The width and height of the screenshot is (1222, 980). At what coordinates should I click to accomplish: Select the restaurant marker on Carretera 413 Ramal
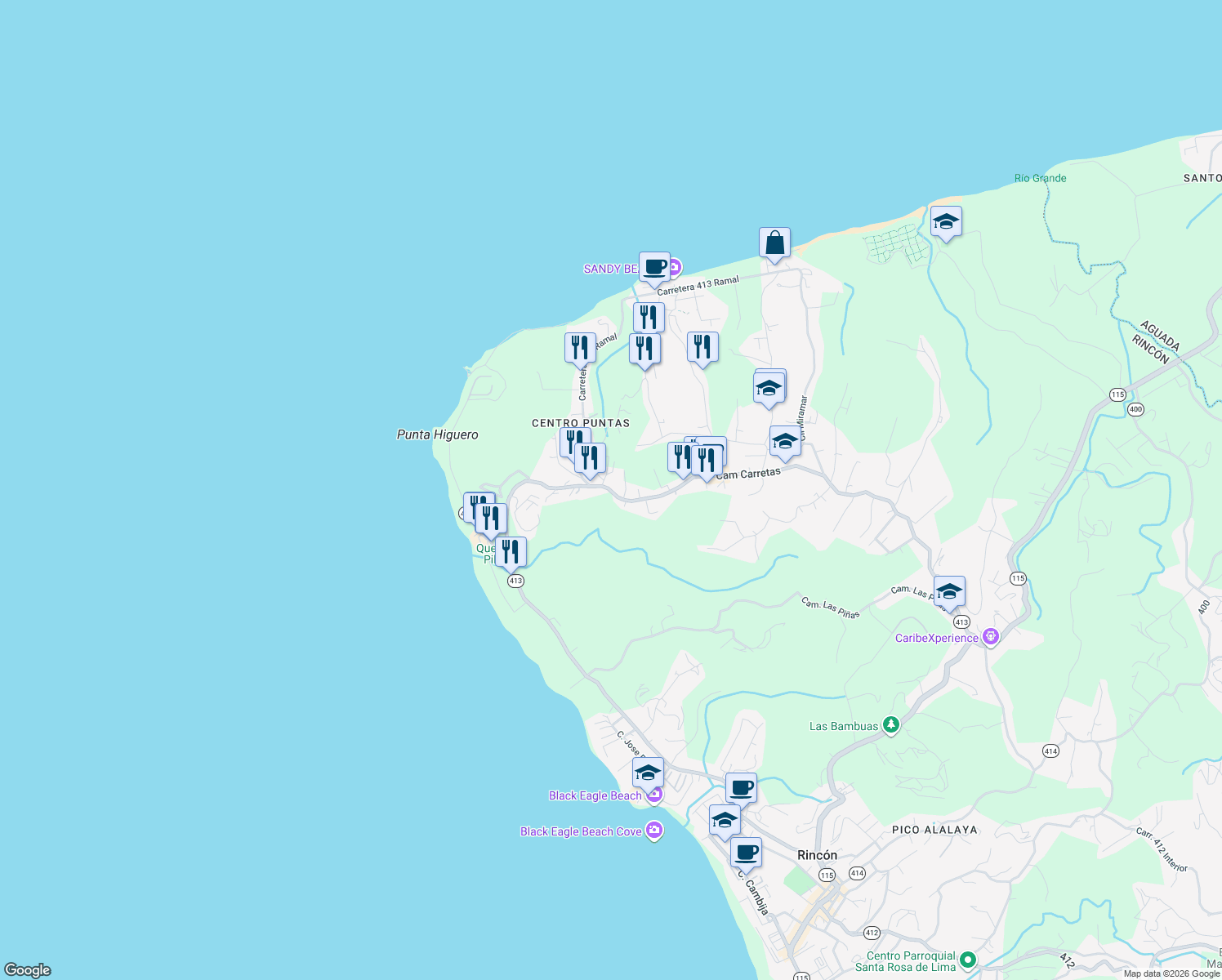648,315
